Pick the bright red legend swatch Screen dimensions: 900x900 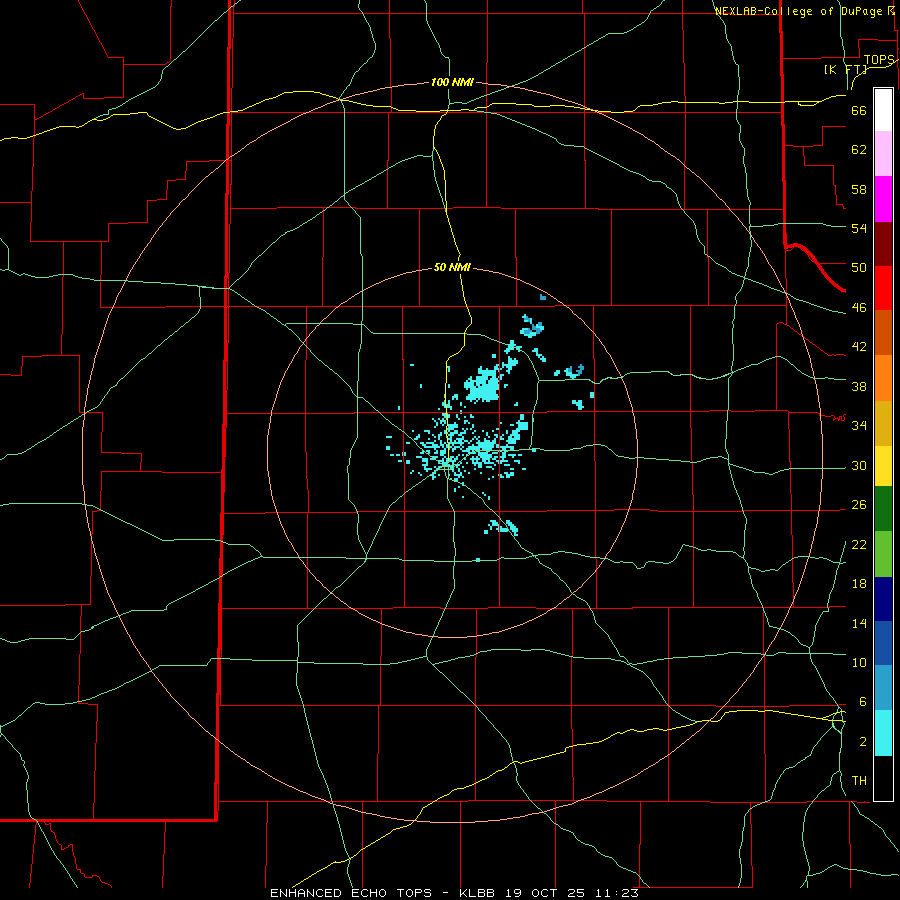coord(883,289)
